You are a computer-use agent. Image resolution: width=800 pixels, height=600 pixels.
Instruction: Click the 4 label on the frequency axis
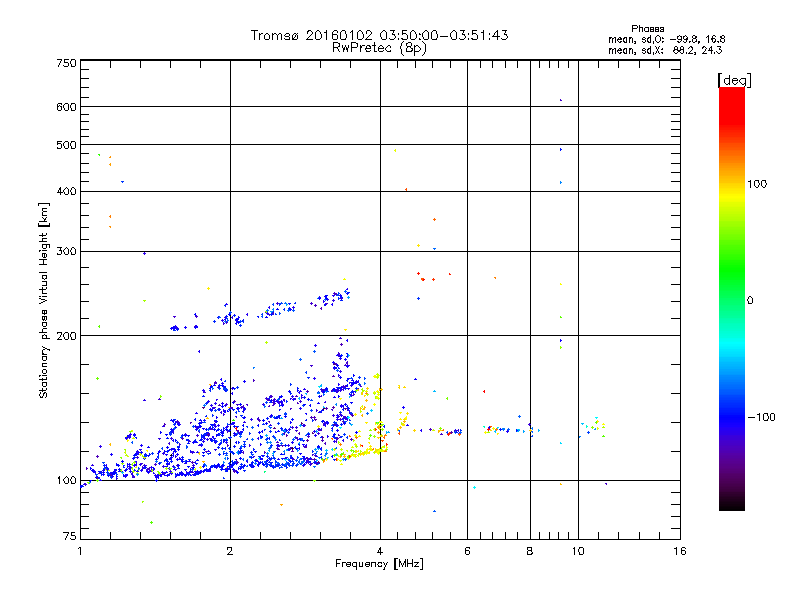point(380,551)
